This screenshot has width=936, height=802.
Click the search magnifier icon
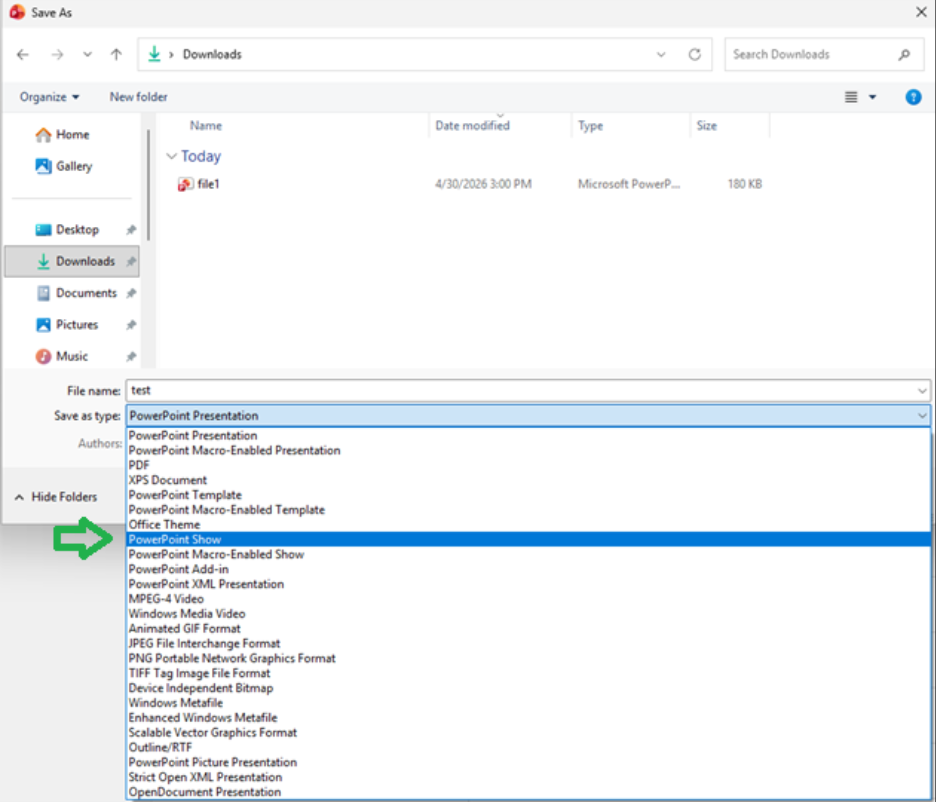(x=904, y=54)
